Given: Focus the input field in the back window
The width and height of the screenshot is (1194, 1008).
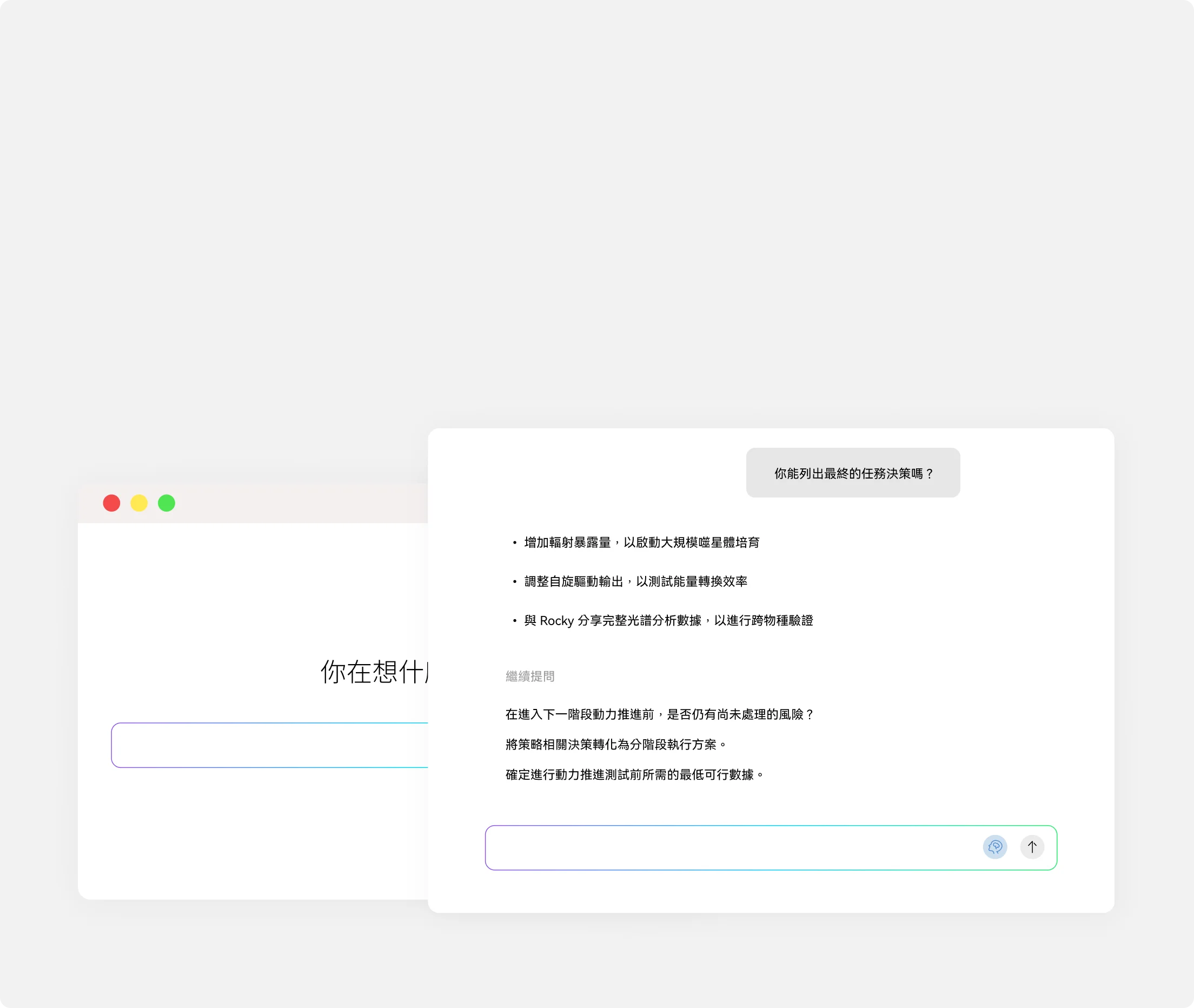Looking at the screenshot, I should pos(269,745).
